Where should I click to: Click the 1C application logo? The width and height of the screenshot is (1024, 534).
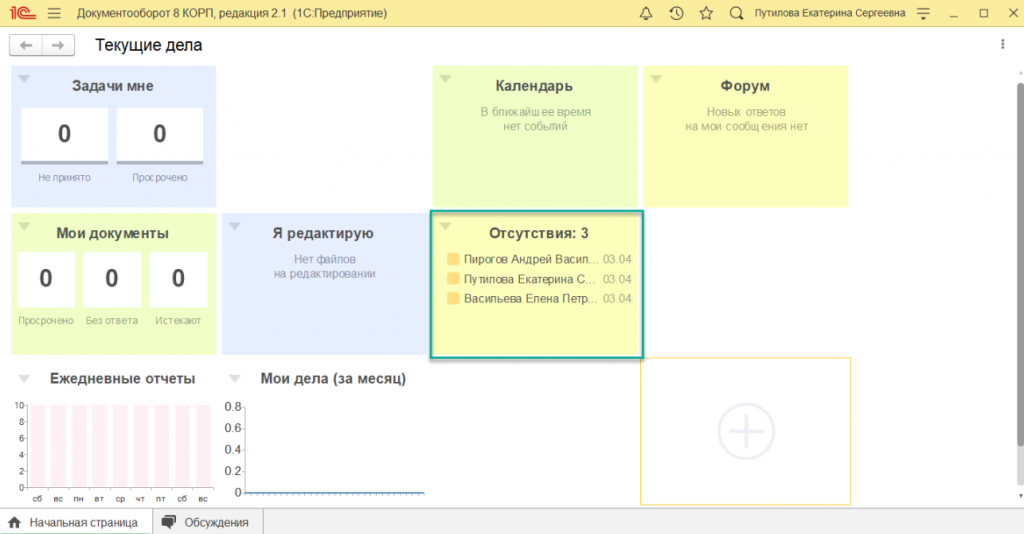(x=20, y=13)
